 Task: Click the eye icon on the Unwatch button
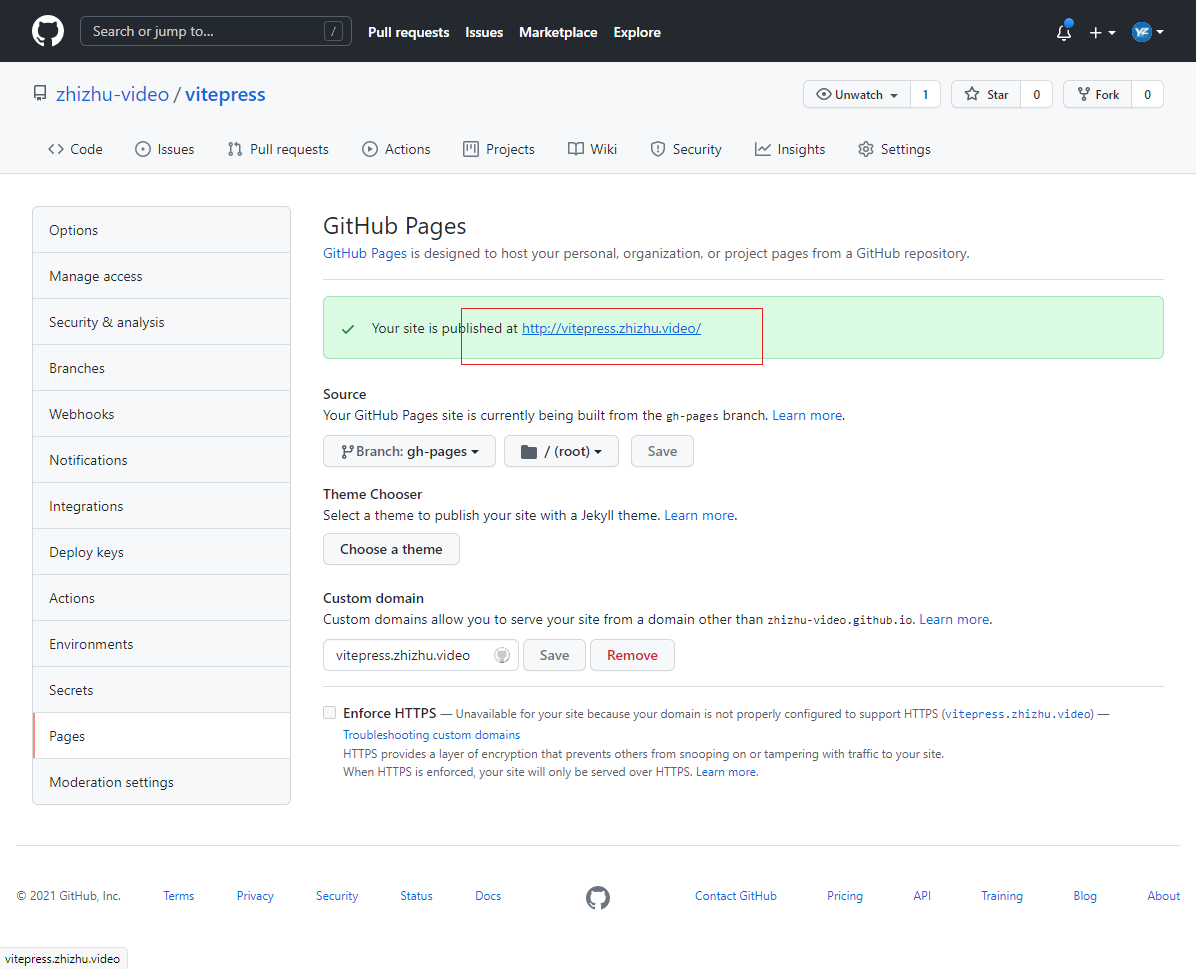823,94
